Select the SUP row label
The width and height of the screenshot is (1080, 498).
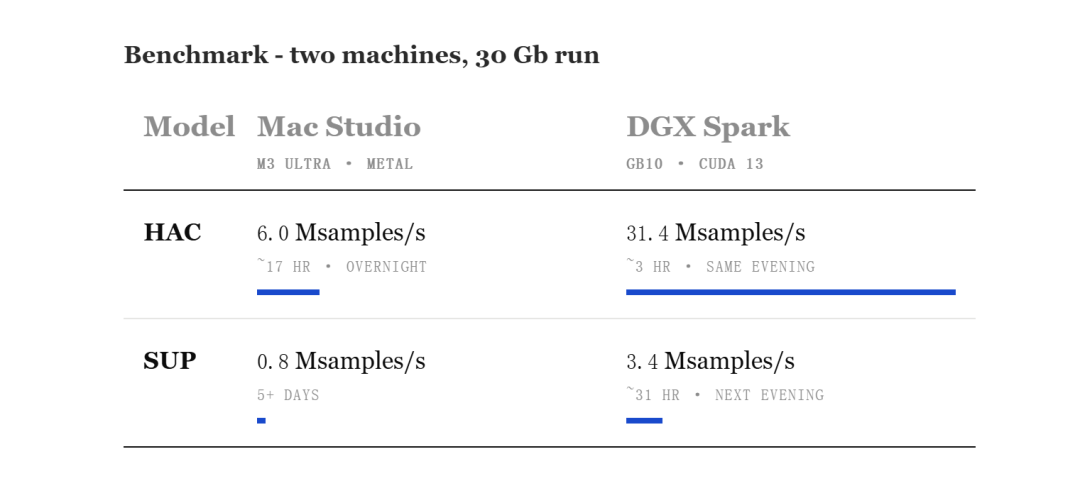coord(169,361)
